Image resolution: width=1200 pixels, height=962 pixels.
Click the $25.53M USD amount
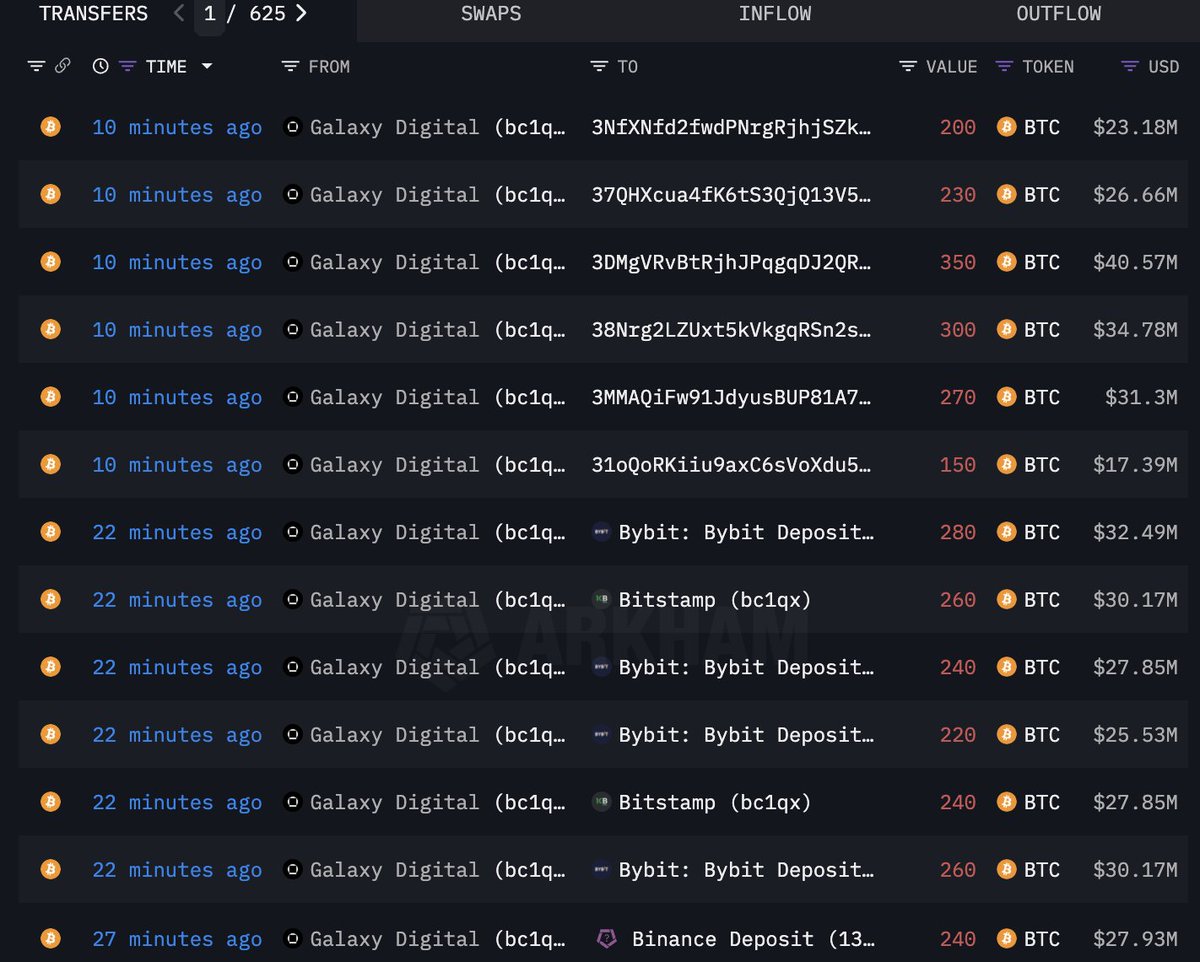[1135, 734]
